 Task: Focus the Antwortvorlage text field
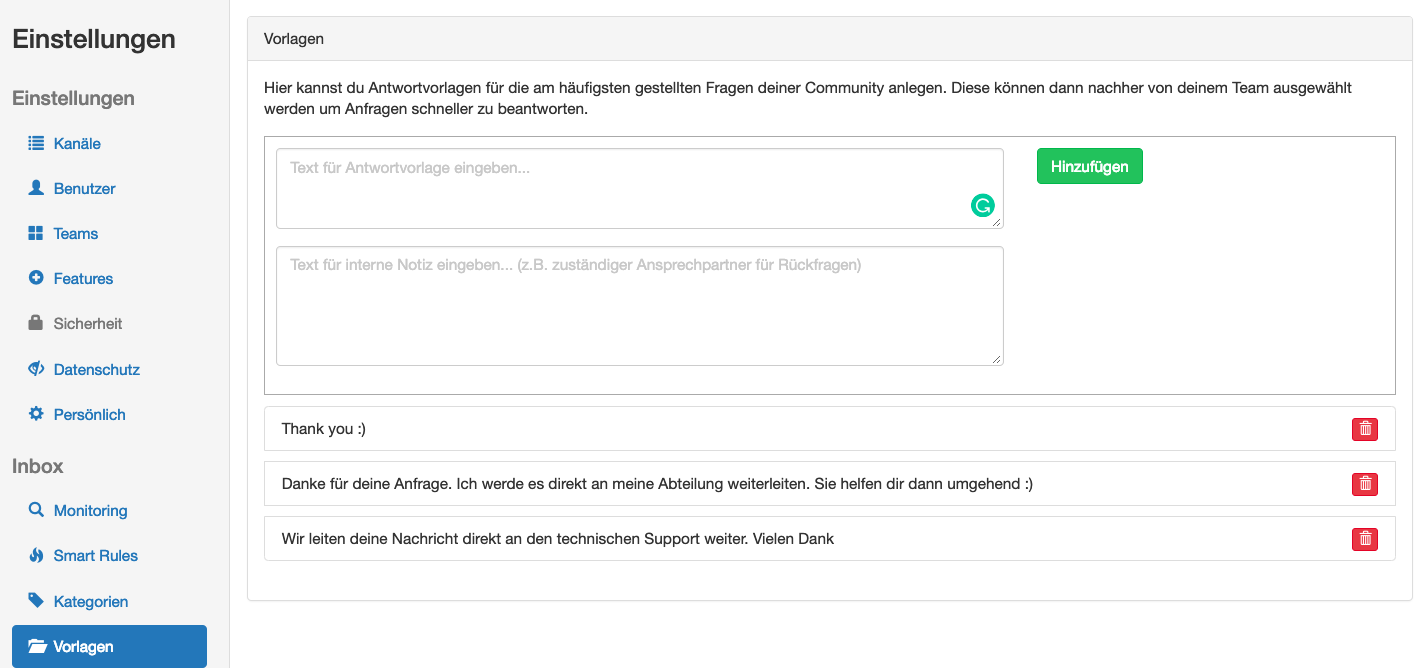[620, 188]
